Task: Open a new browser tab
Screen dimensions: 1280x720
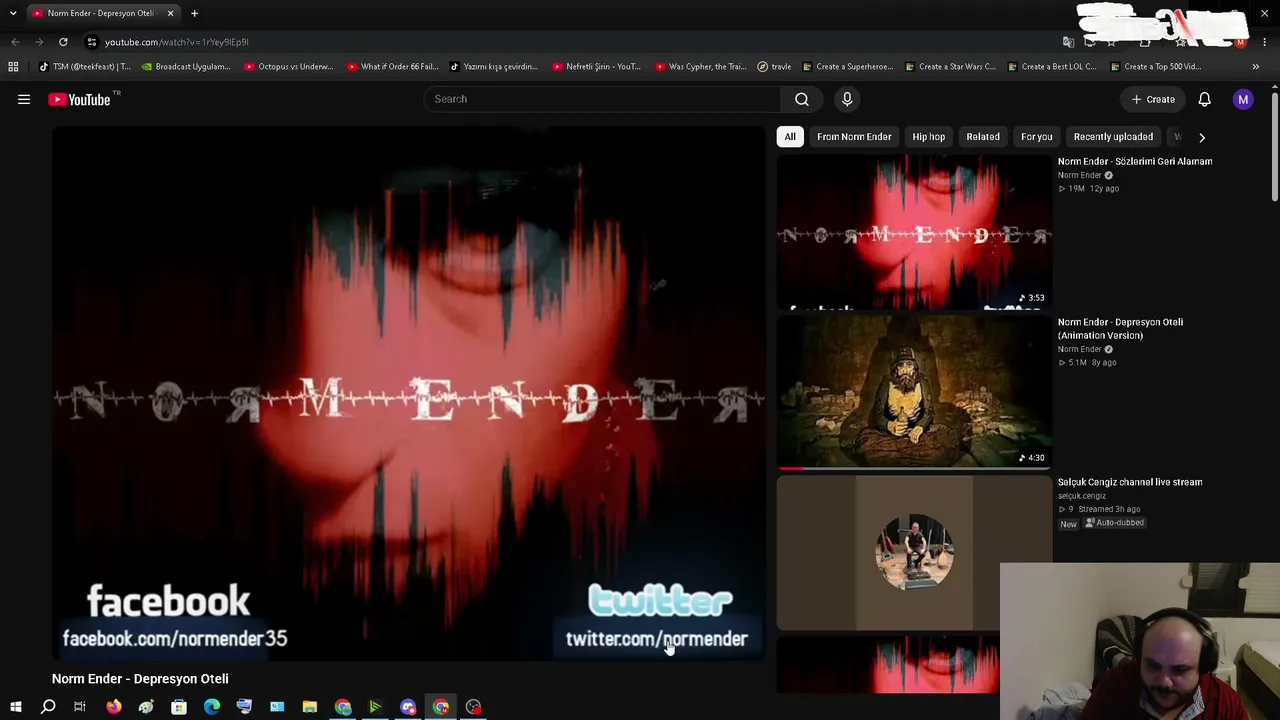Action: pos(194,13)
